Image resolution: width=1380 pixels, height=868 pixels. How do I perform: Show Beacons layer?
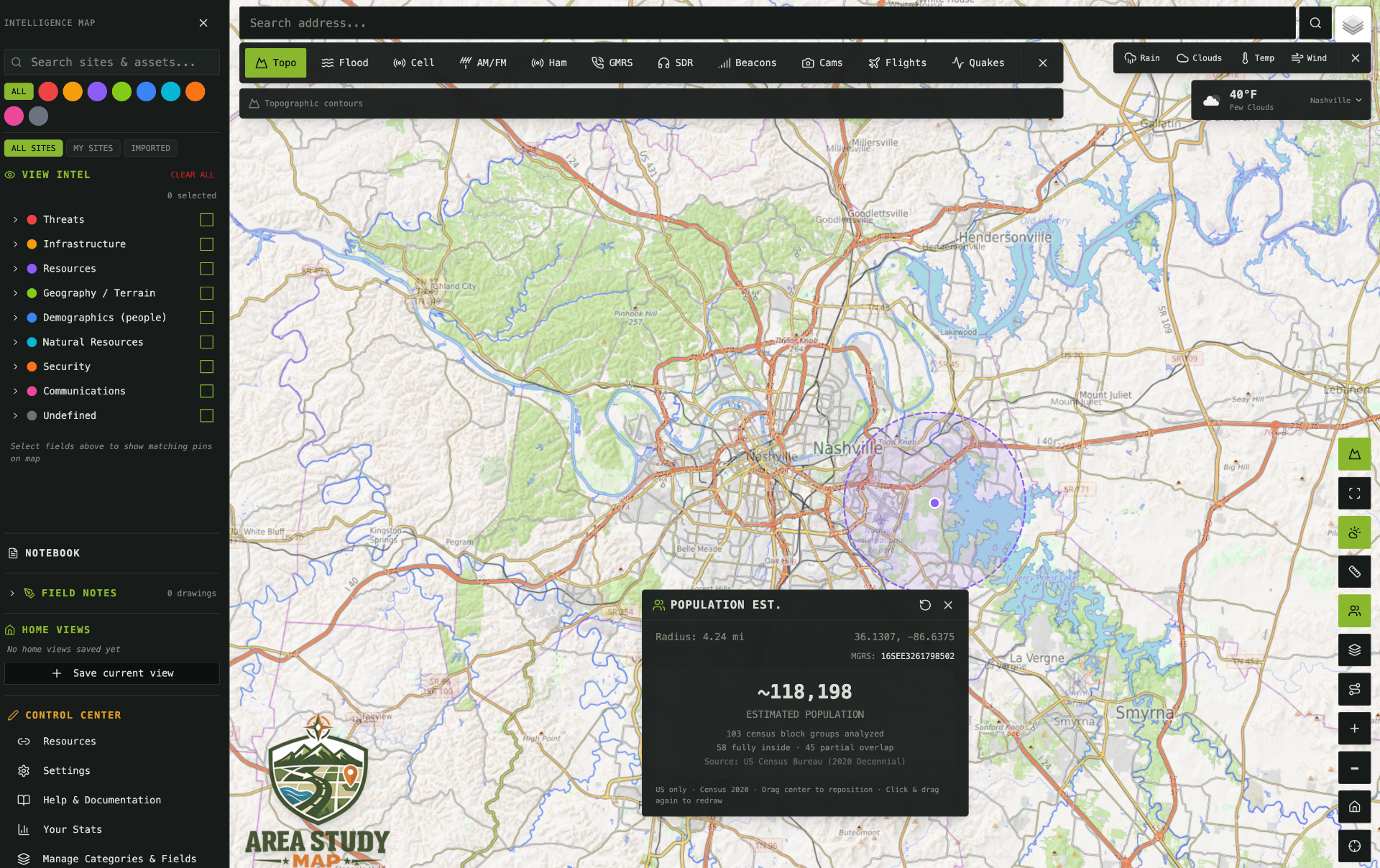point(747,63)
